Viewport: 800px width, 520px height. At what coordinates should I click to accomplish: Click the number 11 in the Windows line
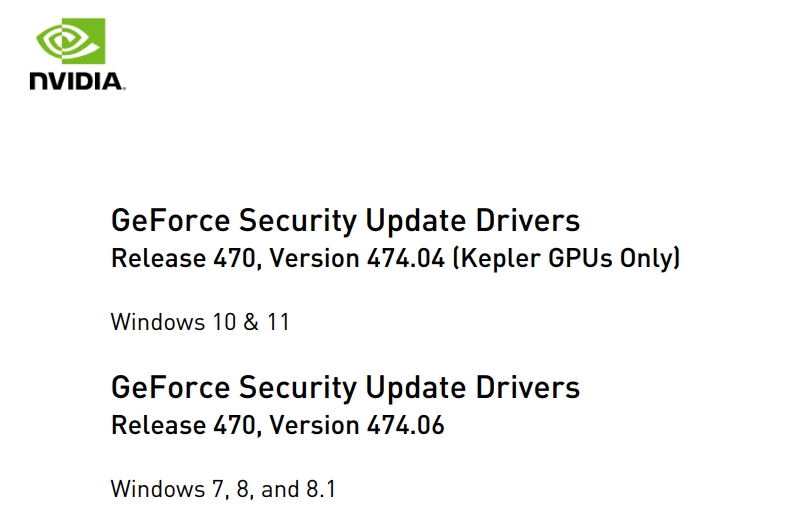tap(279, 322)
